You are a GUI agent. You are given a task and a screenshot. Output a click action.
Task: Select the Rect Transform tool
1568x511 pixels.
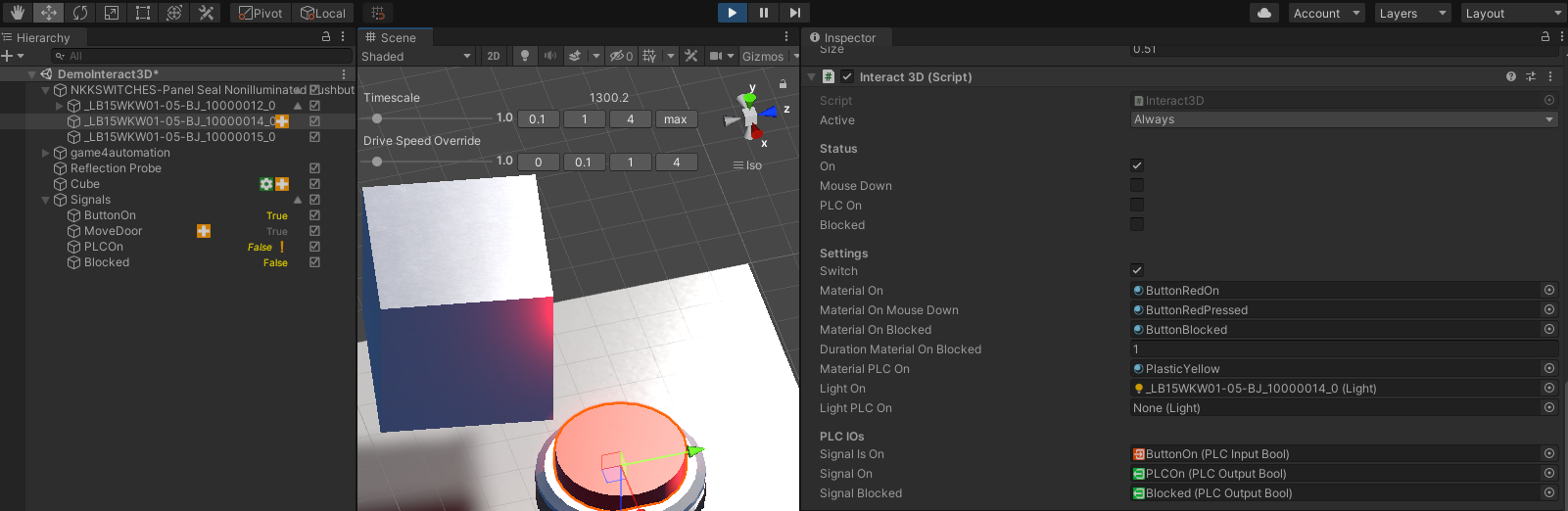tap(143, 13)
